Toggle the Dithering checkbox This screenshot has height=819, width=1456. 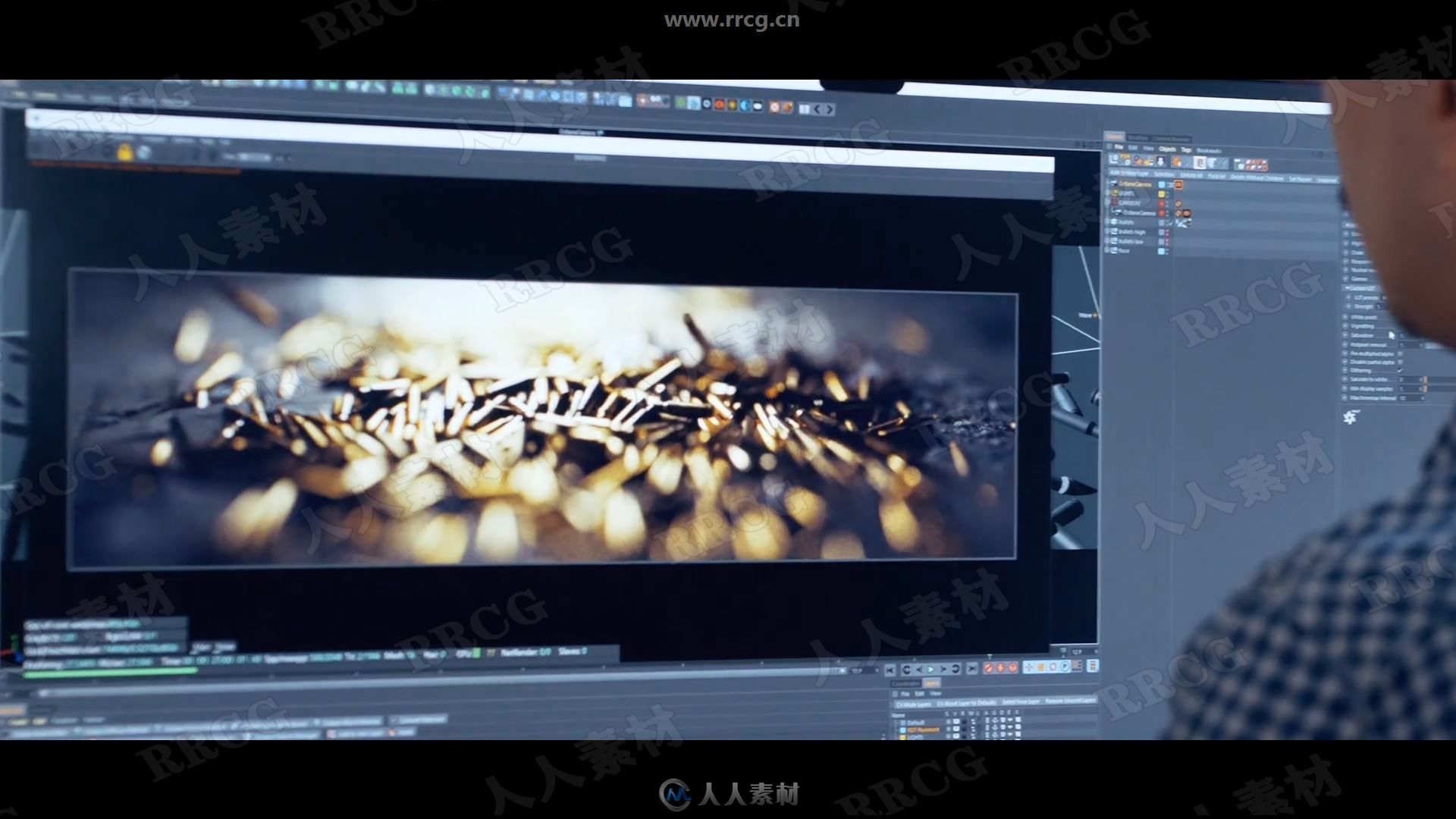(x=1400, y=370)
